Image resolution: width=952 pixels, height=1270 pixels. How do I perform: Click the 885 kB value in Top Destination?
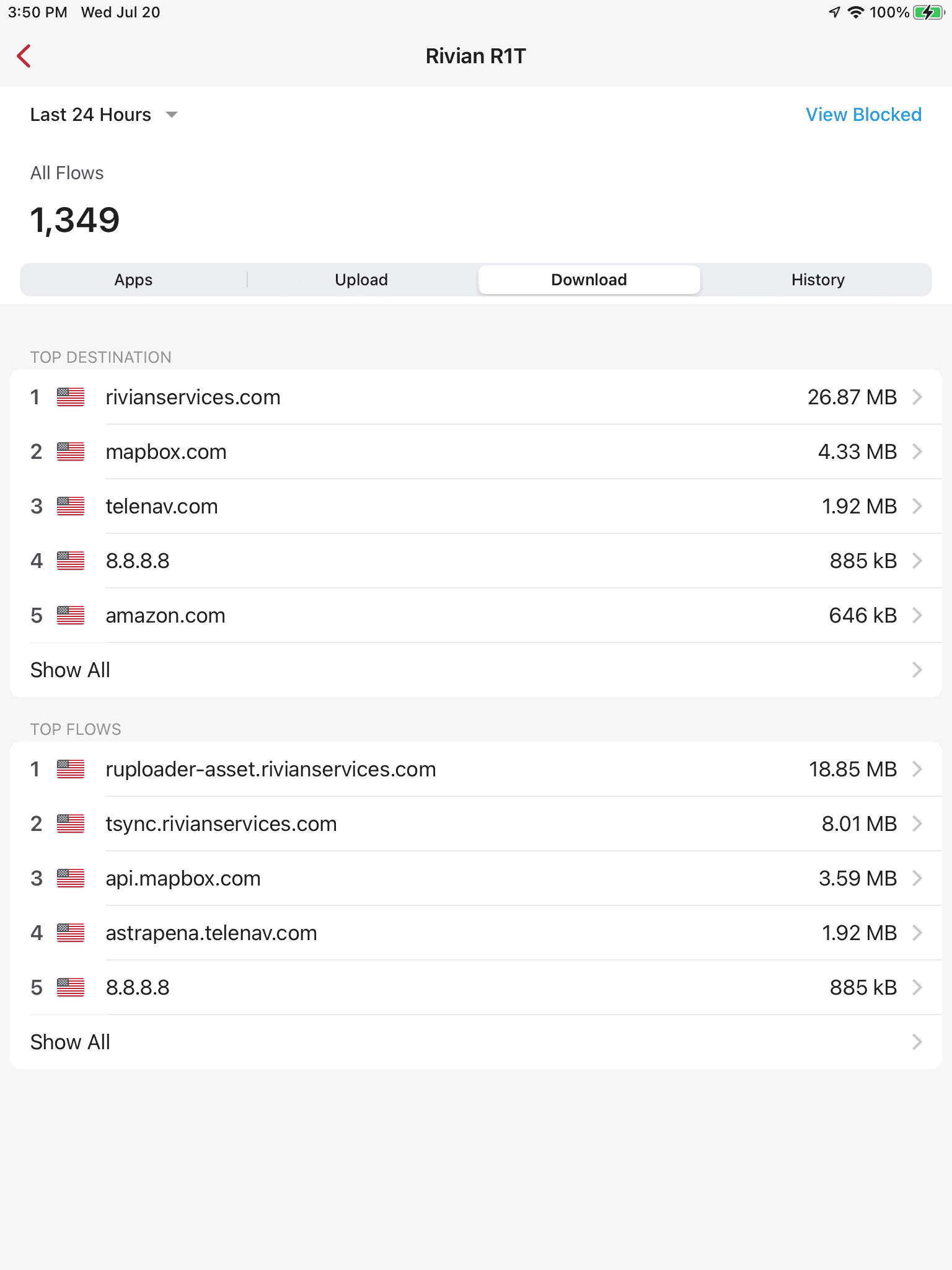[863, 561]
